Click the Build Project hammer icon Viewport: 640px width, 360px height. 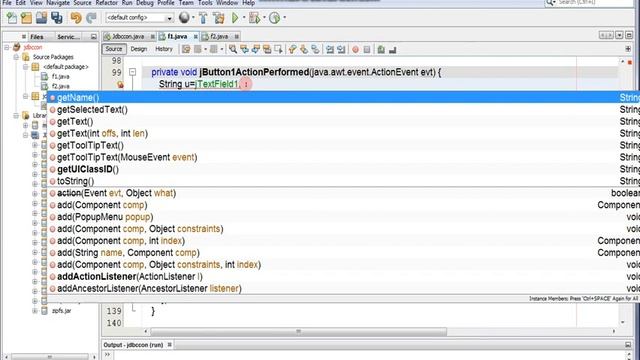point(203,18)
